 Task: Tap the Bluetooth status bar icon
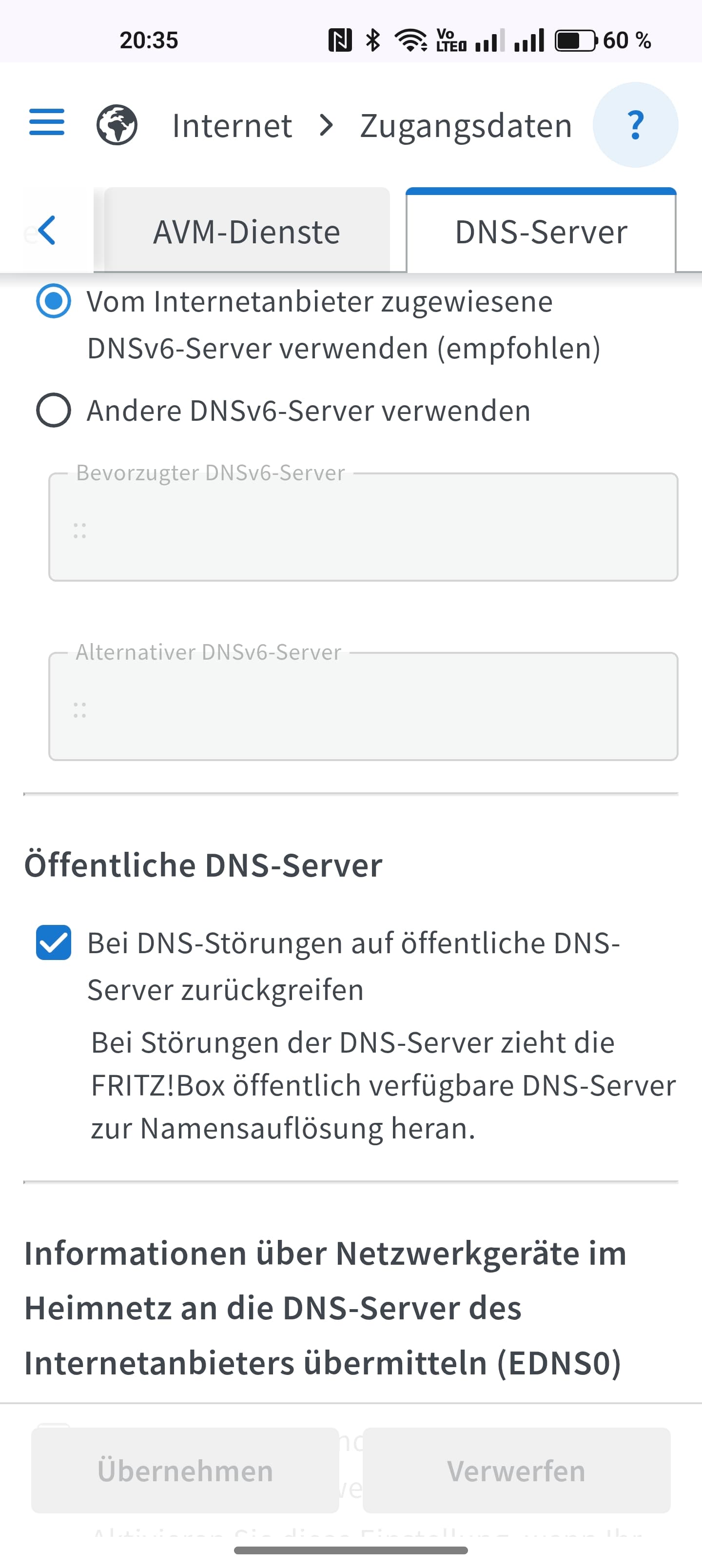point(372,40)
